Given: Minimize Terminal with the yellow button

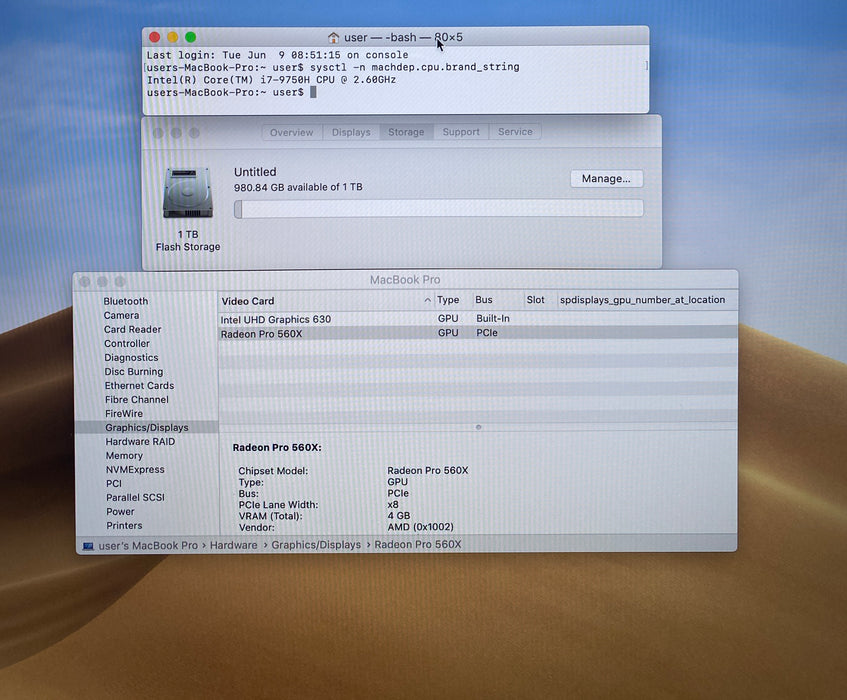Looking at the screenshot, I should pos(172,37).
